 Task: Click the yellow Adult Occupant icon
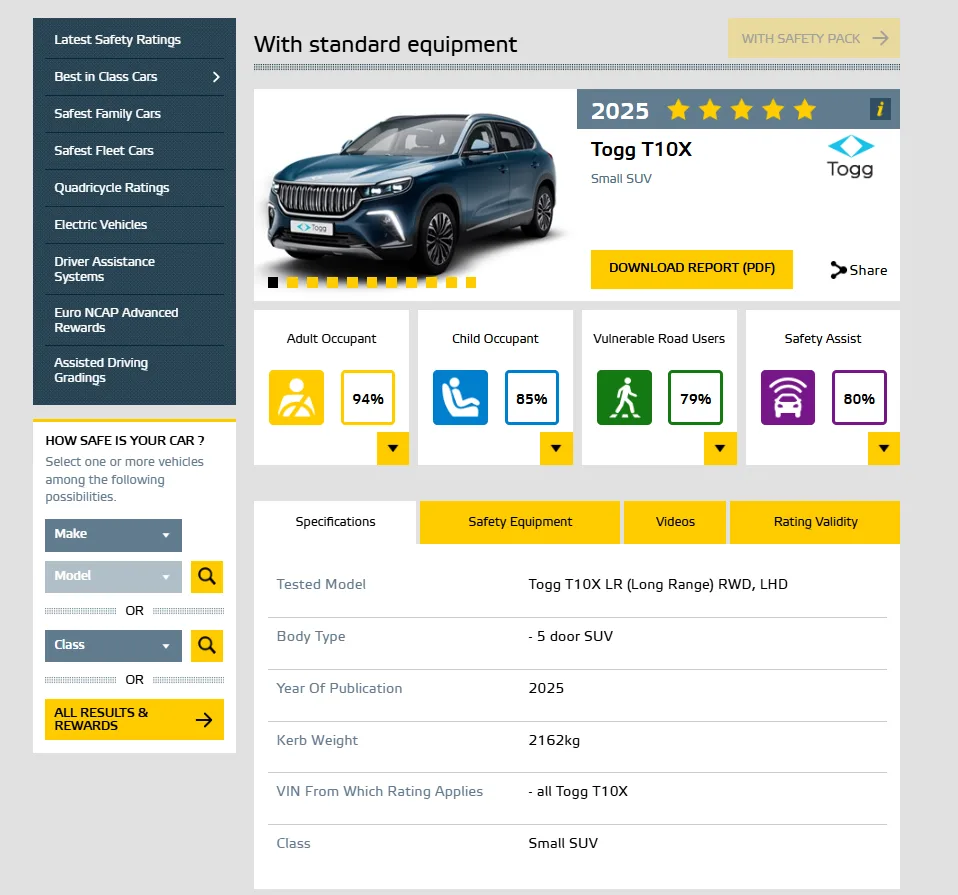coord(296,398)
